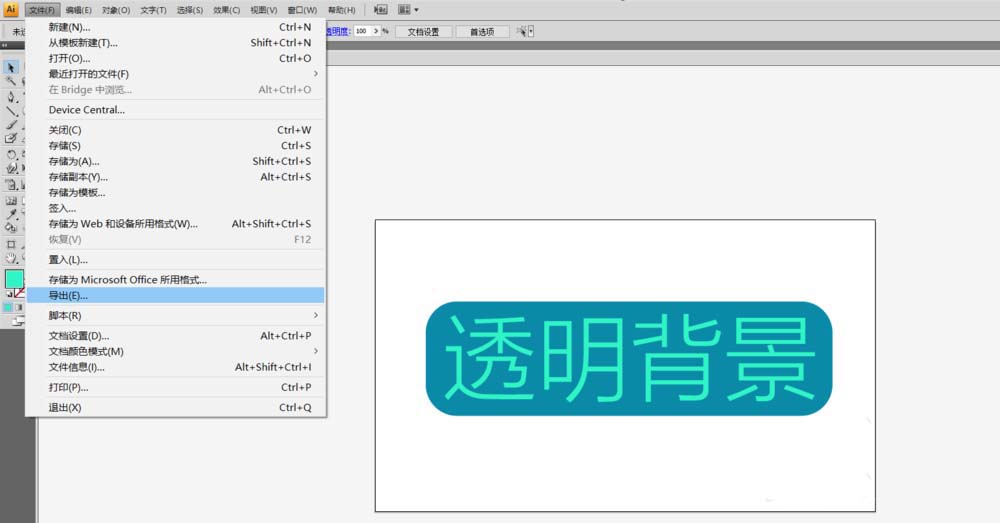Select 存储为(A)... menu entry

click(x=74, y=161)
